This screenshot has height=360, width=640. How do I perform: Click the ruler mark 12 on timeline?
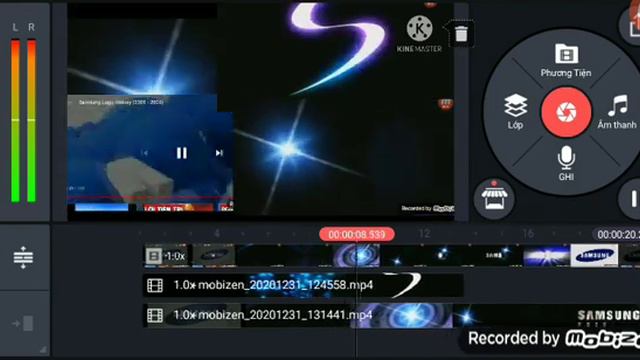[424, 233]
